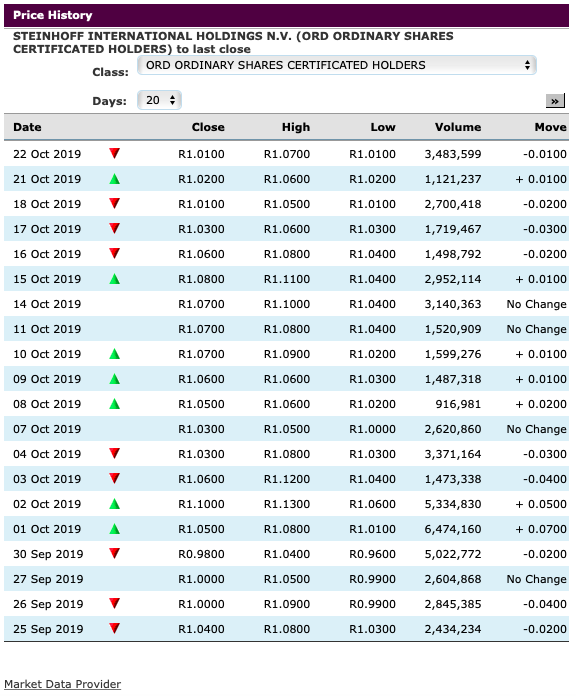The width and height of the screenshot is (576, 696).
Task: Click the Days field label
Action: (x=109, y=101)
